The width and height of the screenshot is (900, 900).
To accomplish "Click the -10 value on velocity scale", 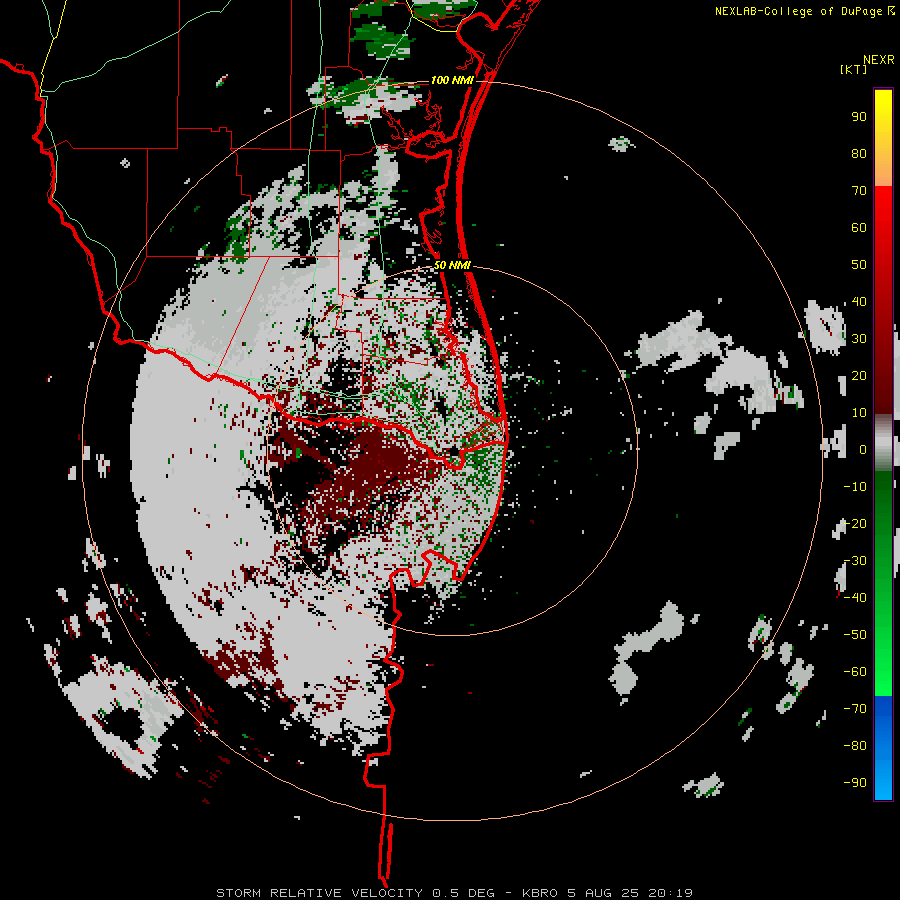I will pyautogui.click(x=855, y=487).
